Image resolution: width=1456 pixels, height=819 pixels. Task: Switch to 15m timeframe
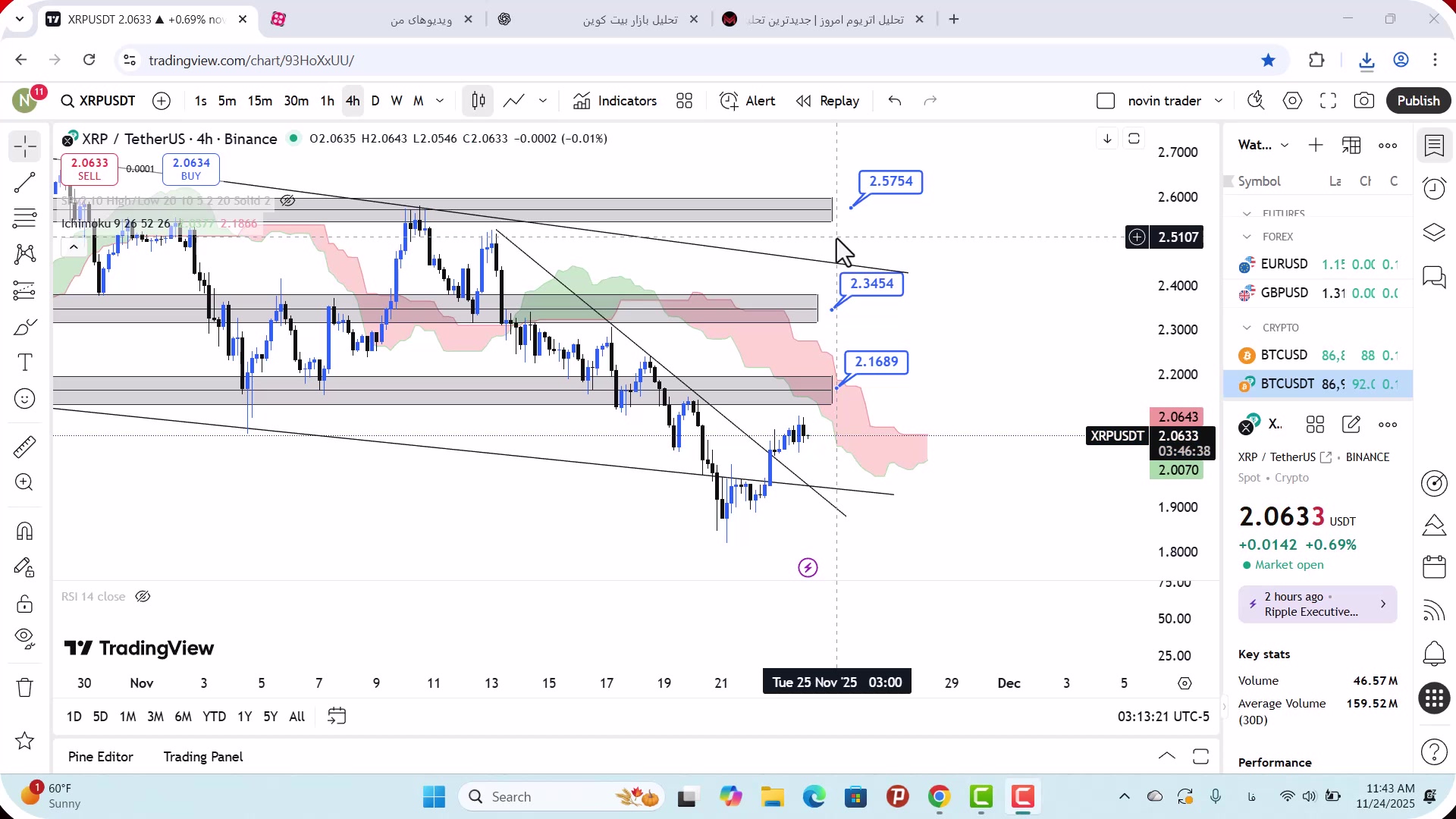(x=260, y=101)
